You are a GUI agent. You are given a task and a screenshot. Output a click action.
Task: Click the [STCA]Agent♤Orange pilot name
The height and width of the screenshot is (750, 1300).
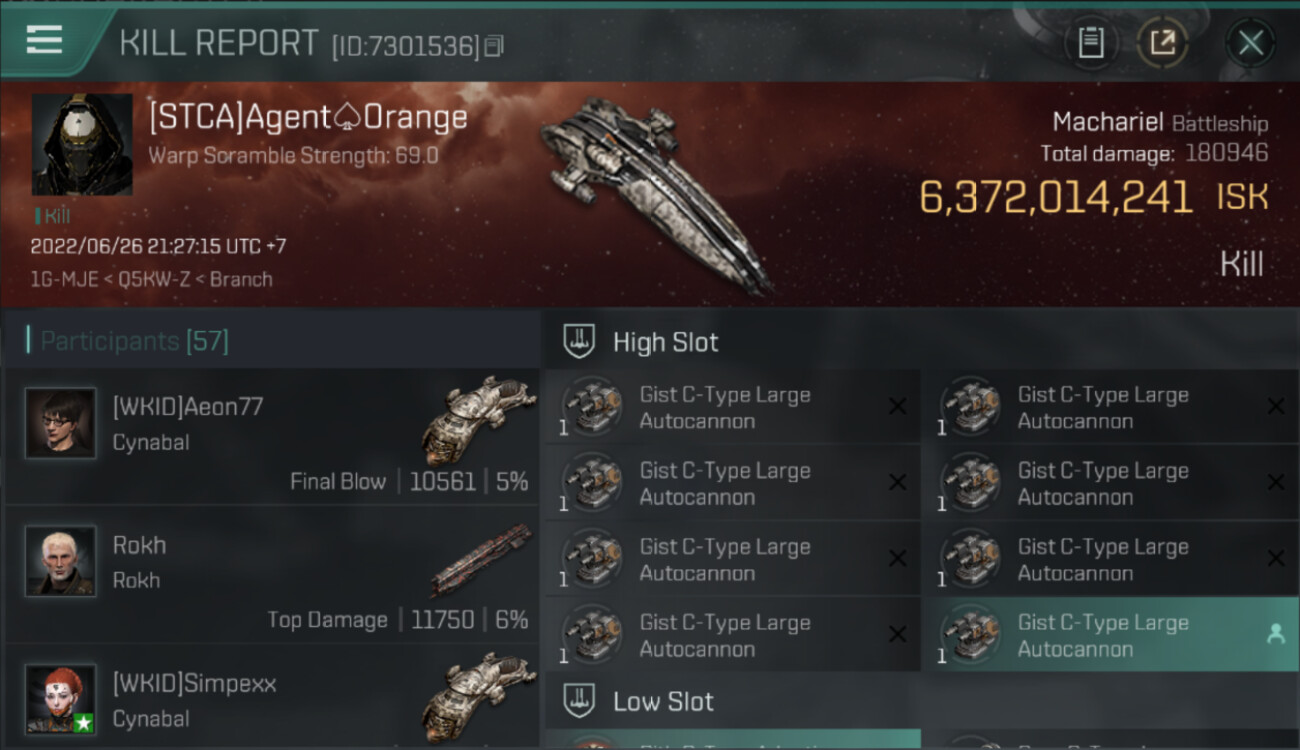pos(308,117)
